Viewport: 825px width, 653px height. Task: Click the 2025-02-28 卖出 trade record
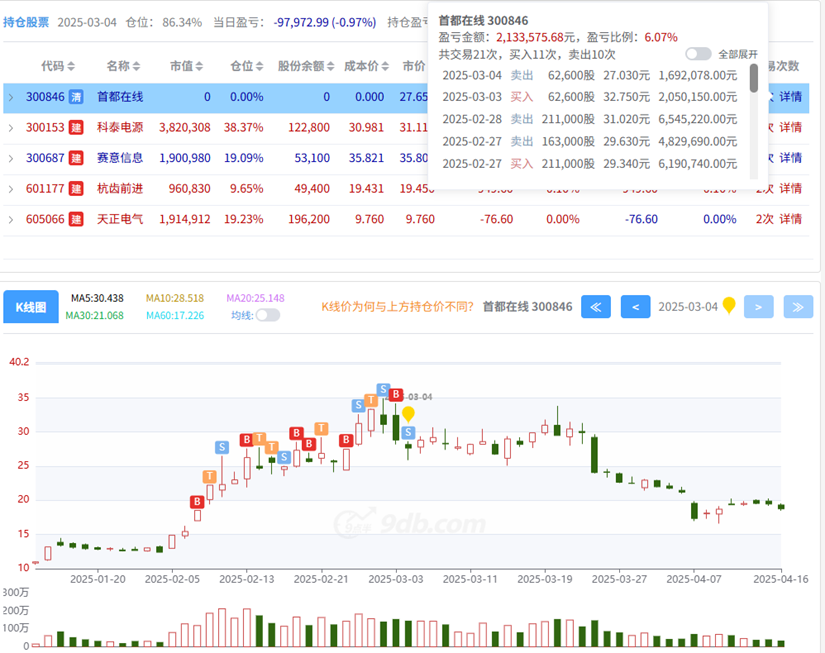[590, 119]
